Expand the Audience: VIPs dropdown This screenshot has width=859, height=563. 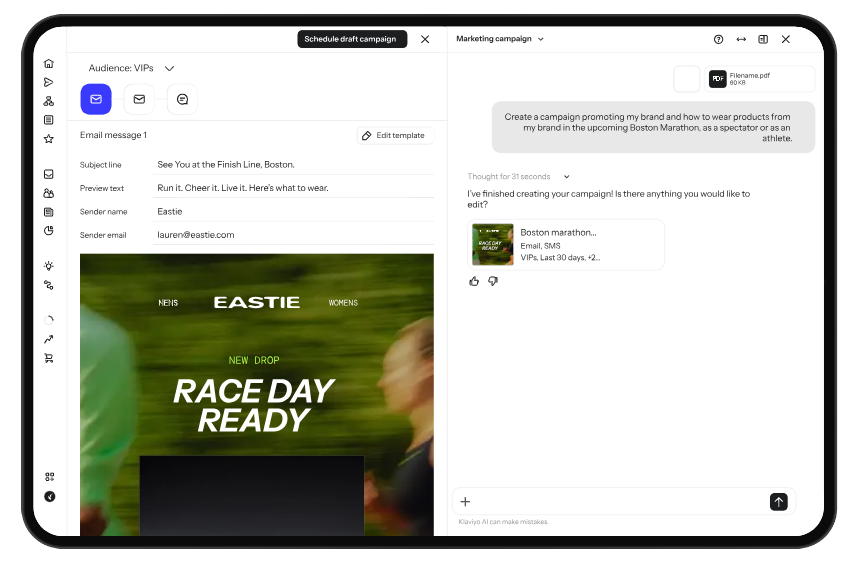pos(131,68)
